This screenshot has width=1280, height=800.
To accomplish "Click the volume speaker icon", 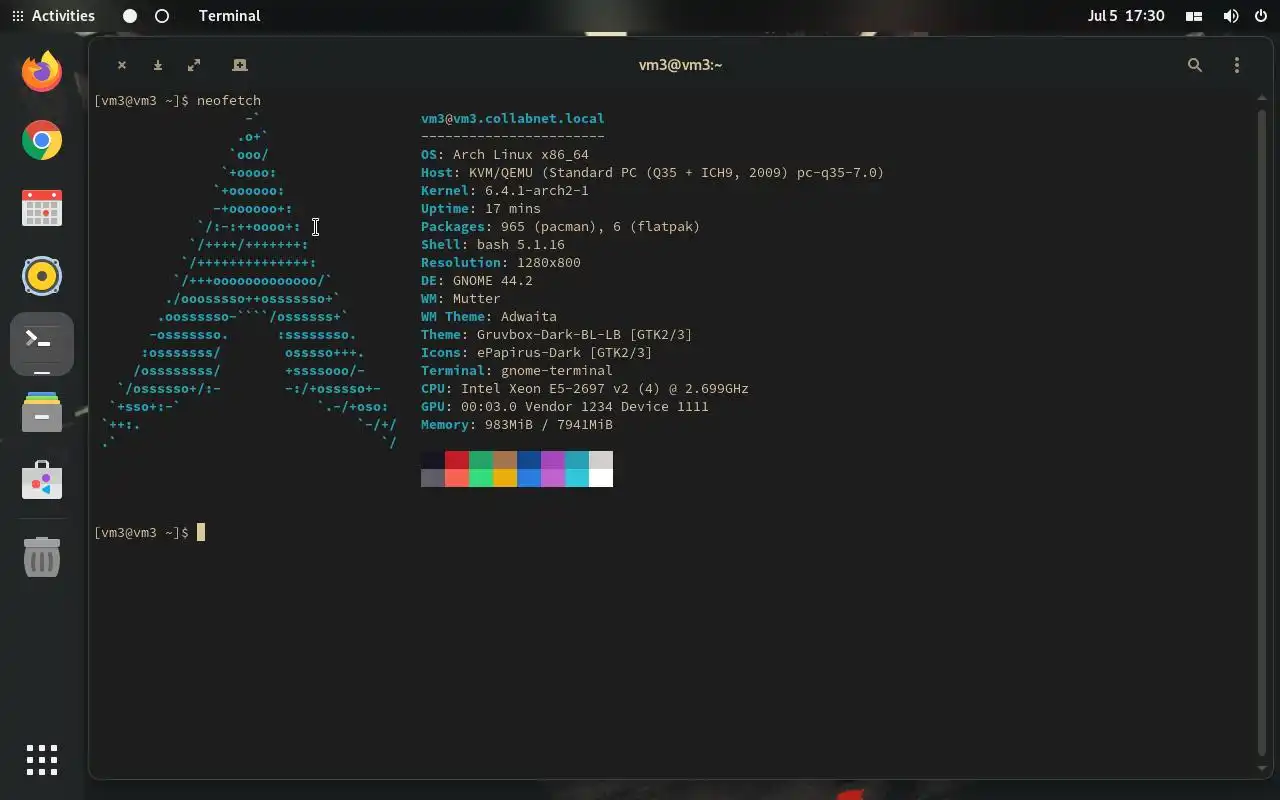I will click(x=1231, y=16).
